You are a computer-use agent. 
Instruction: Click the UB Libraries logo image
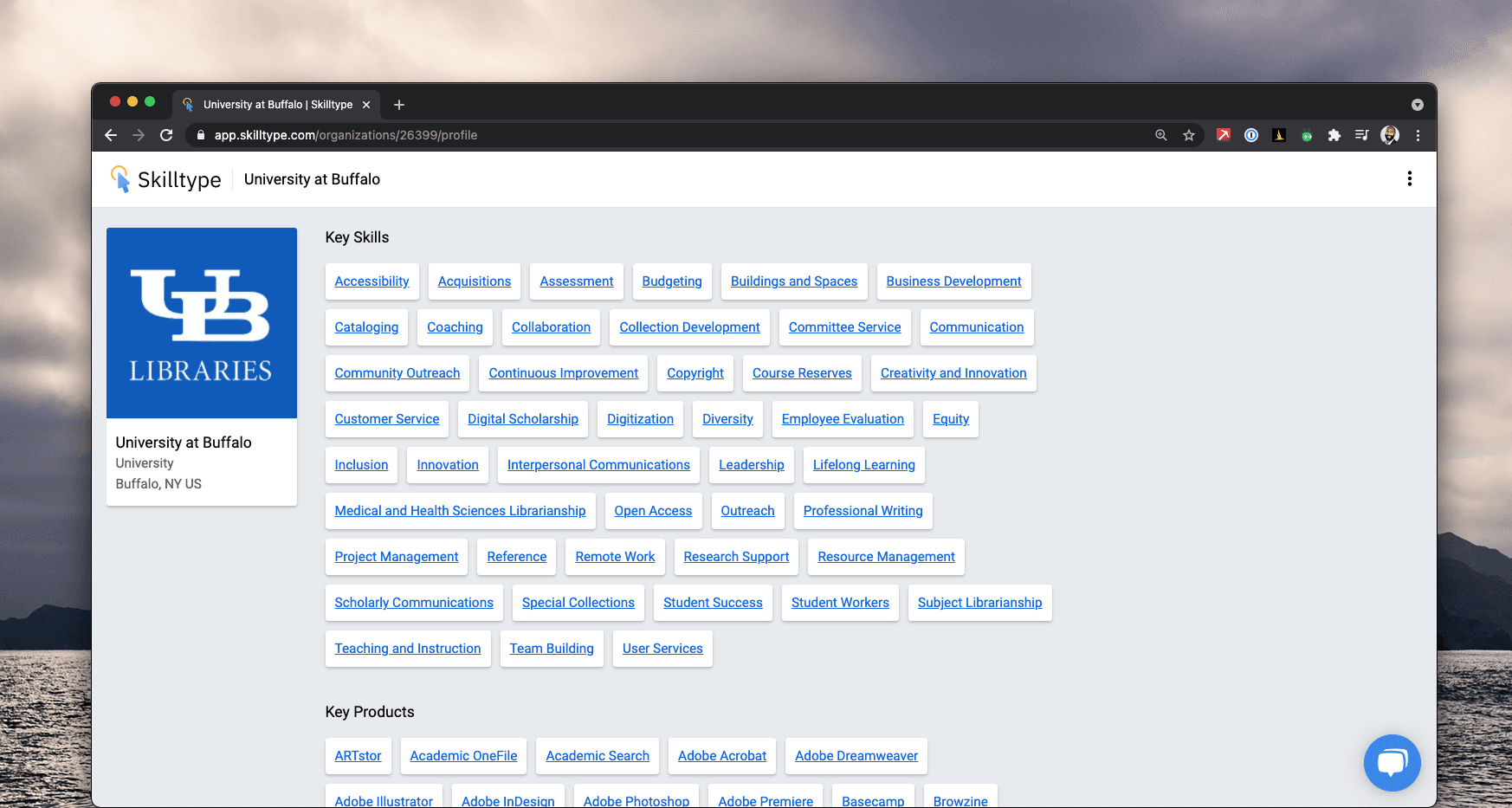[x=202, y=323]
